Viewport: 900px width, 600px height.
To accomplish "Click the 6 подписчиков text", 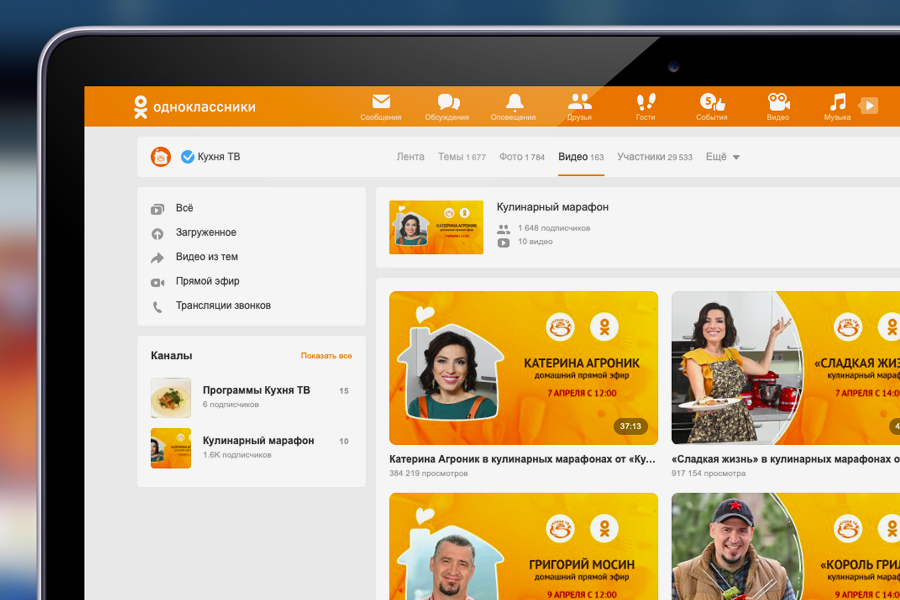I will point(231,405).
